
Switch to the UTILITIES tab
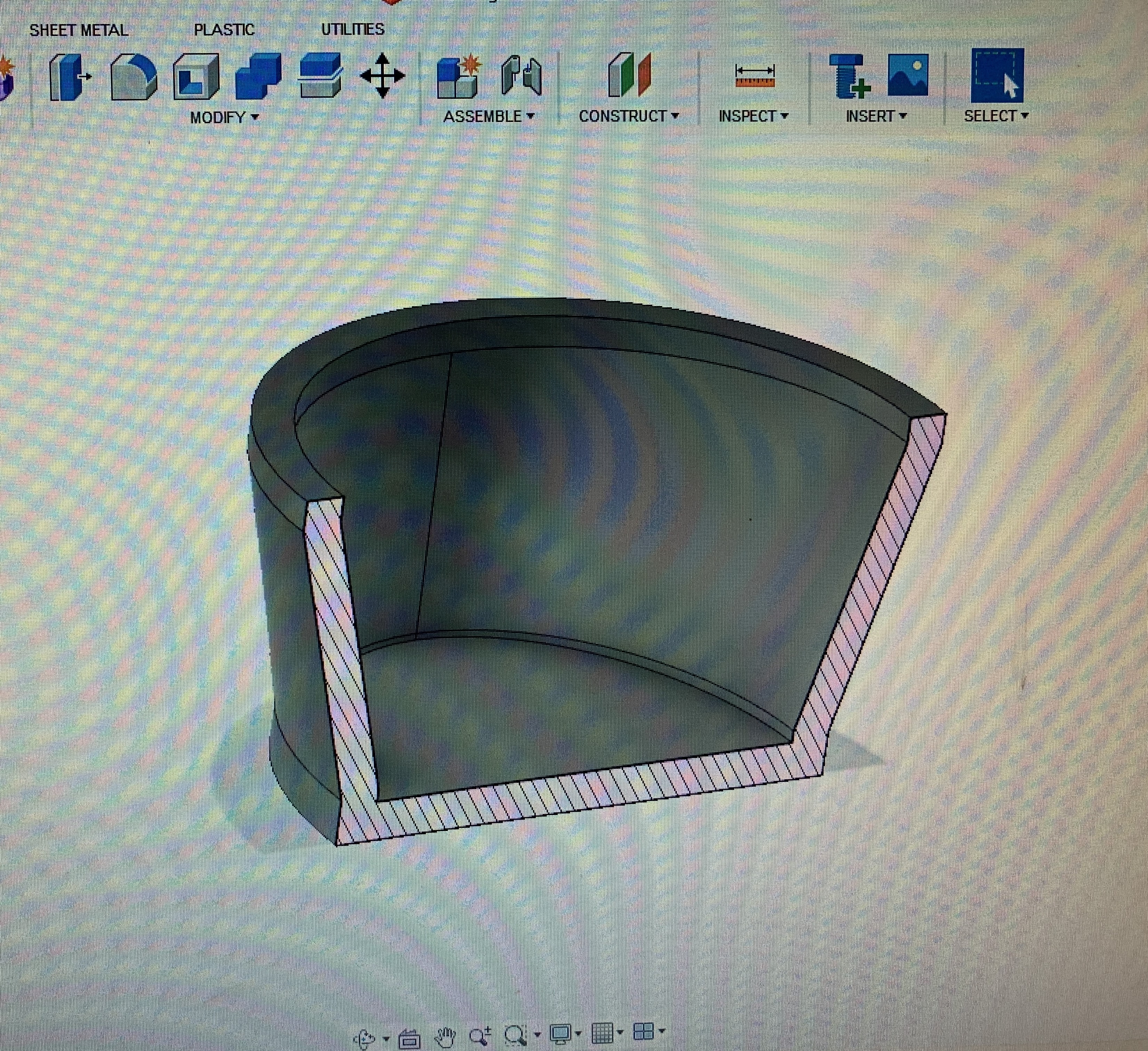click(x=353, y=29)
